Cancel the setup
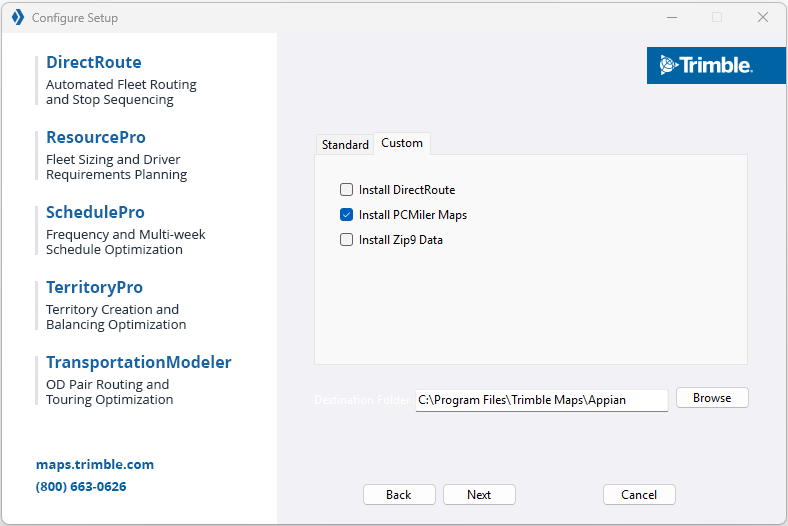 (x=639, y=495)
